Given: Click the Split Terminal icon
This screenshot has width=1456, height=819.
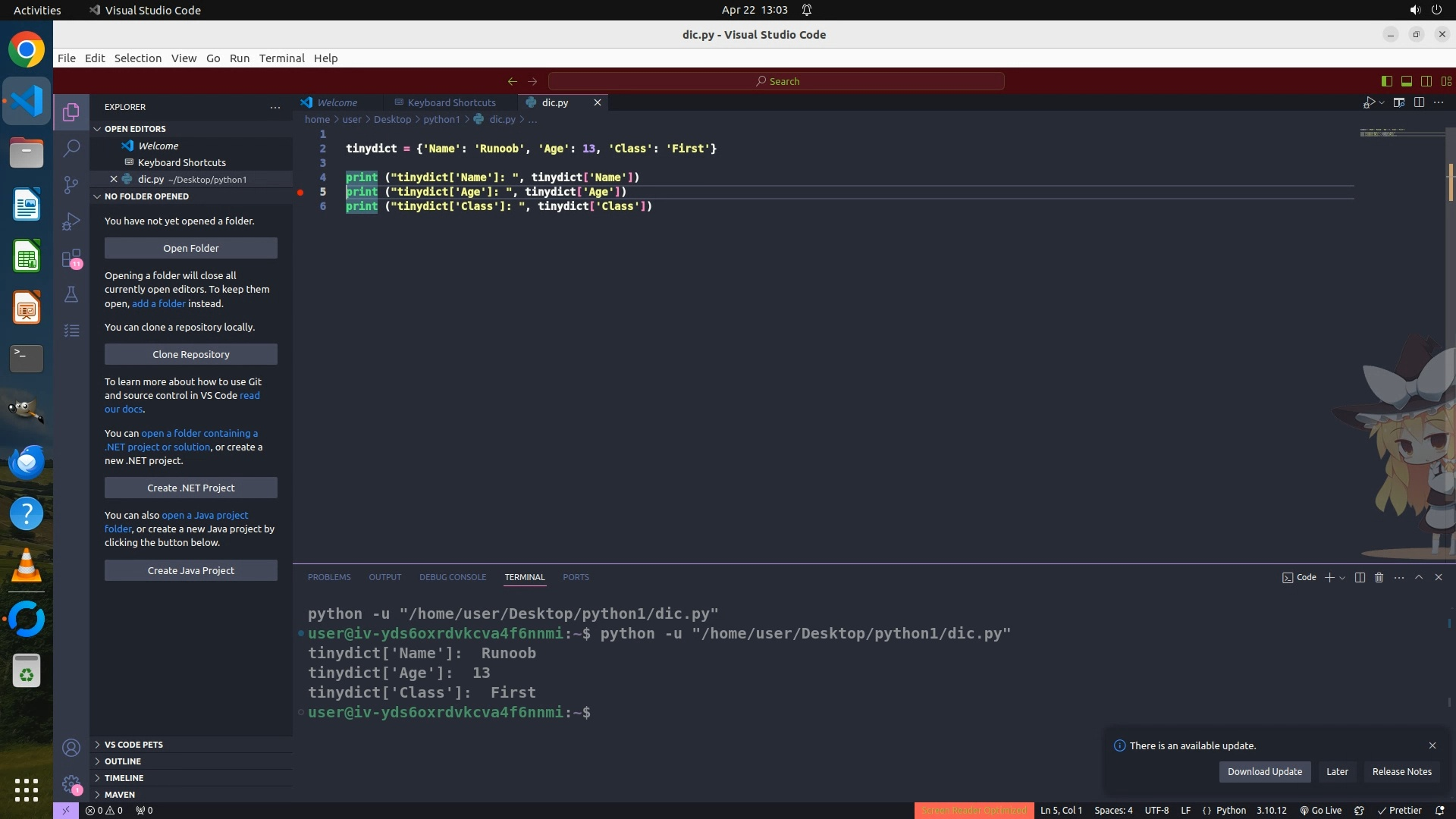Looking at the screenshot, I should (x=1360, y=578).
